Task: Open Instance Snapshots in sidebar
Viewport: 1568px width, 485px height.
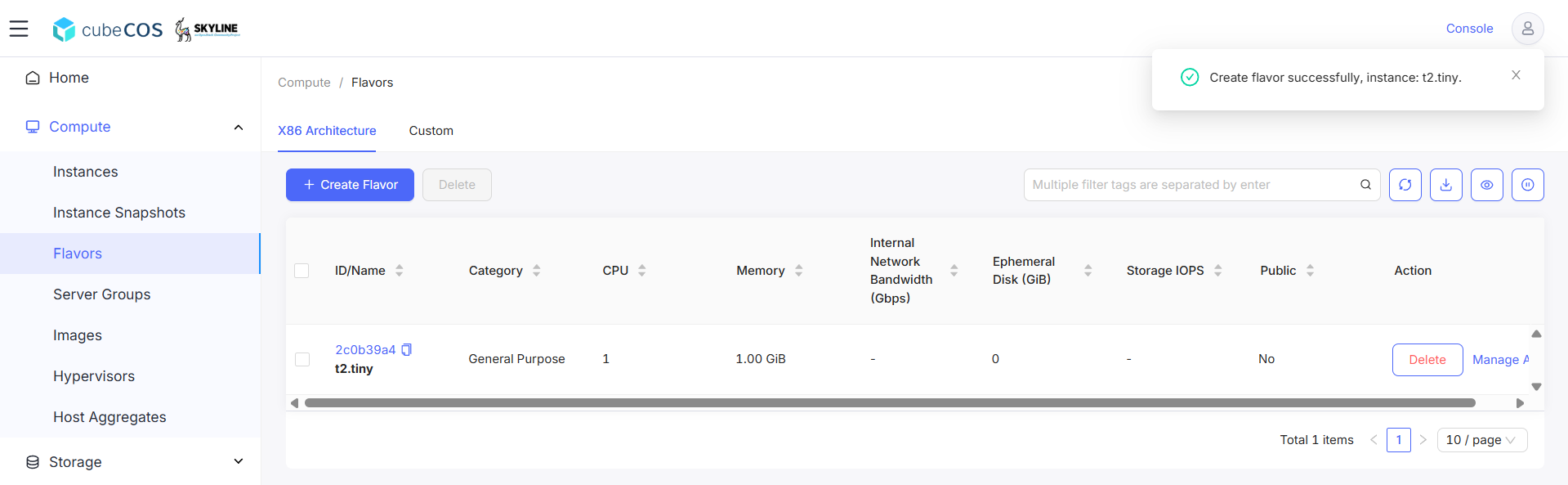Action: (x=119, y=213)
